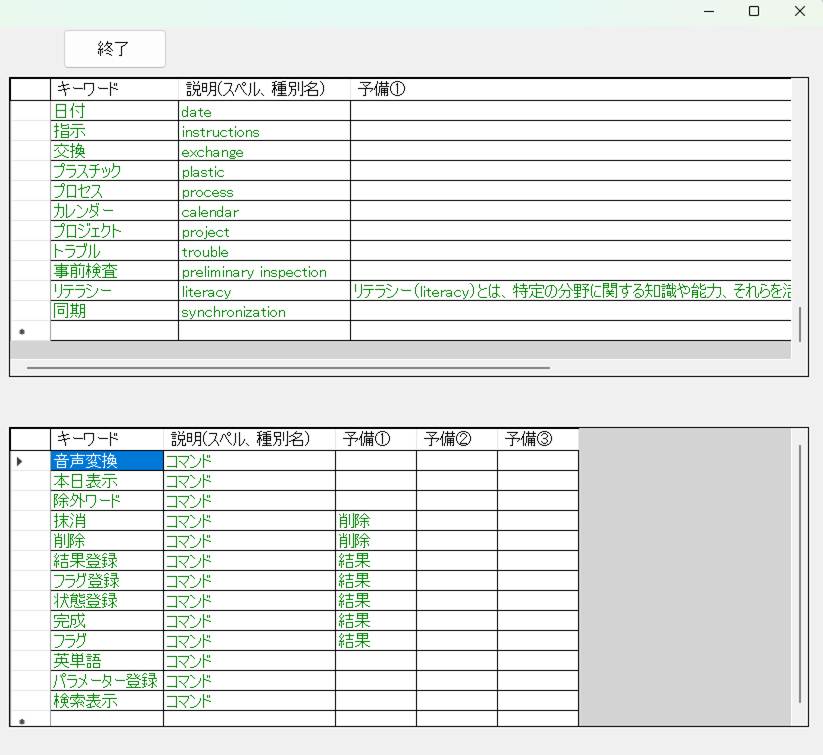This screenshot has height=755, width=823.
Task: Click lower table 予備③ column header
Action: [x=537, y=438]
